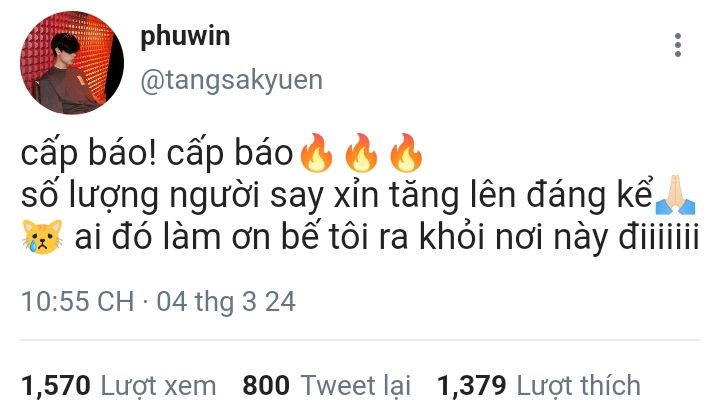Viewport: 720px width, 418px height.
Task: Open the phuwin display name profile link
Action: click(x=185, y=36)
